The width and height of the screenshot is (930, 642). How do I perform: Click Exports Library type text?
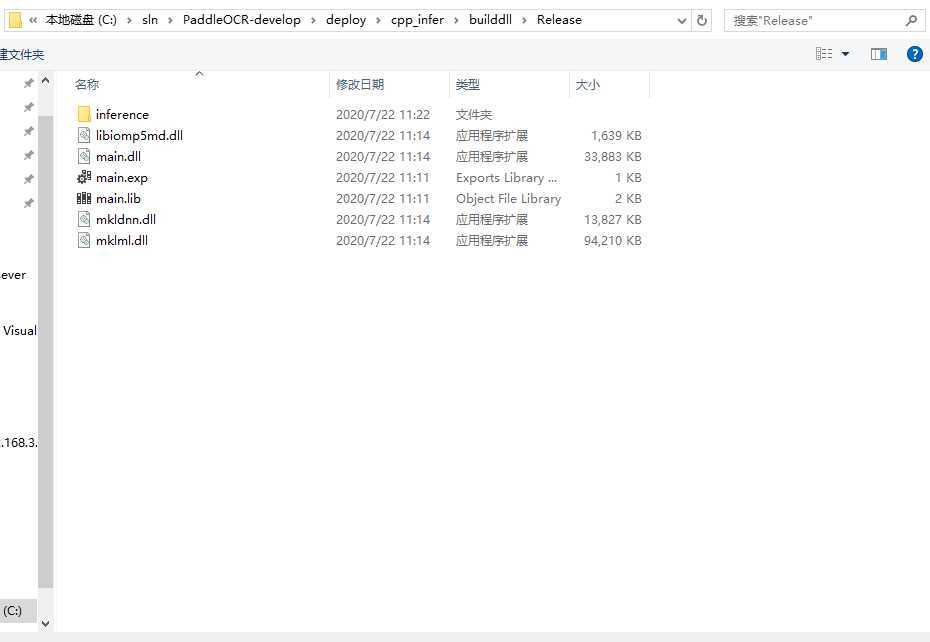tap(506, 177)
